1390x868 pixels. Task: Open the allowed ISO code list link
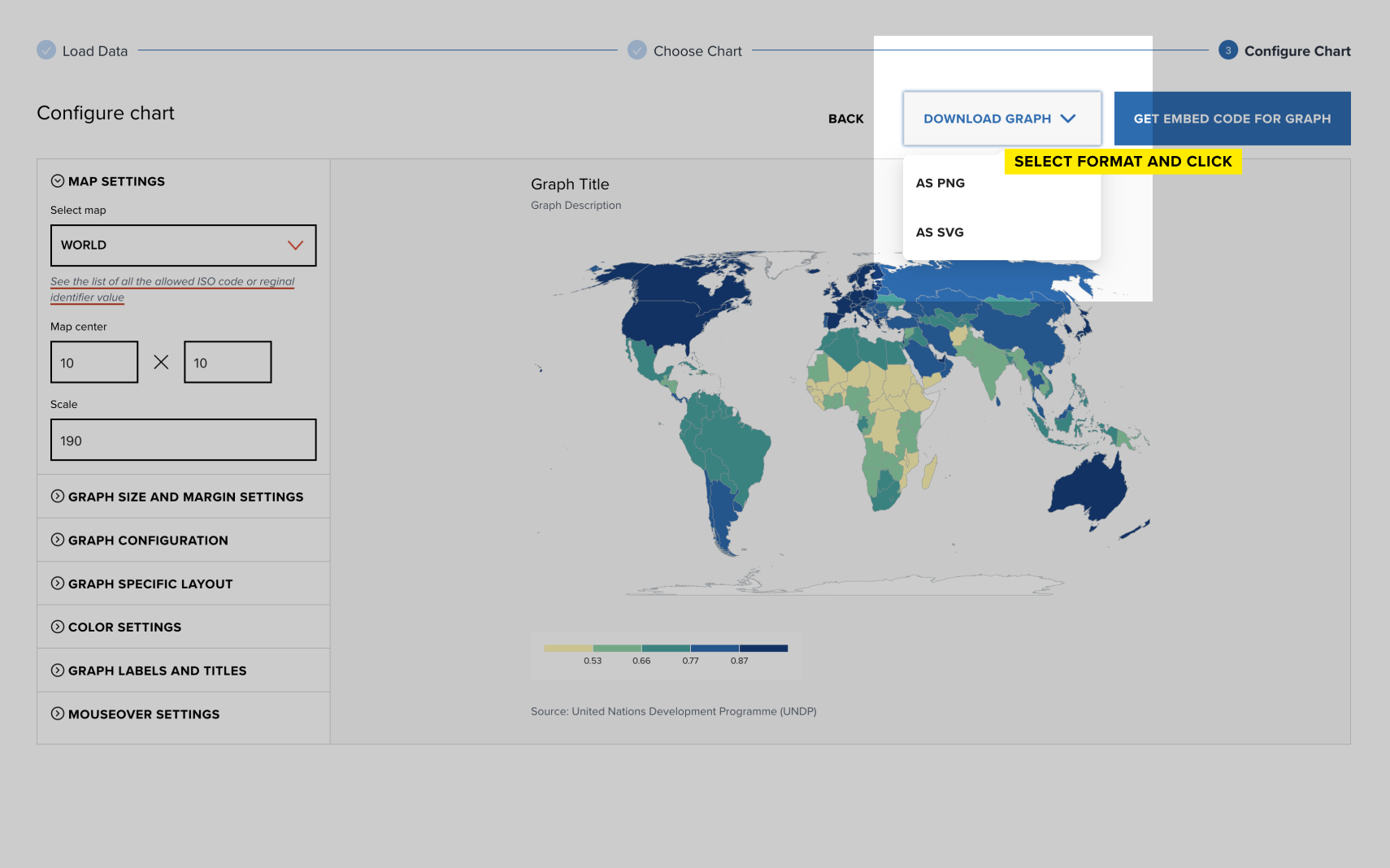[x=172, y=289]
